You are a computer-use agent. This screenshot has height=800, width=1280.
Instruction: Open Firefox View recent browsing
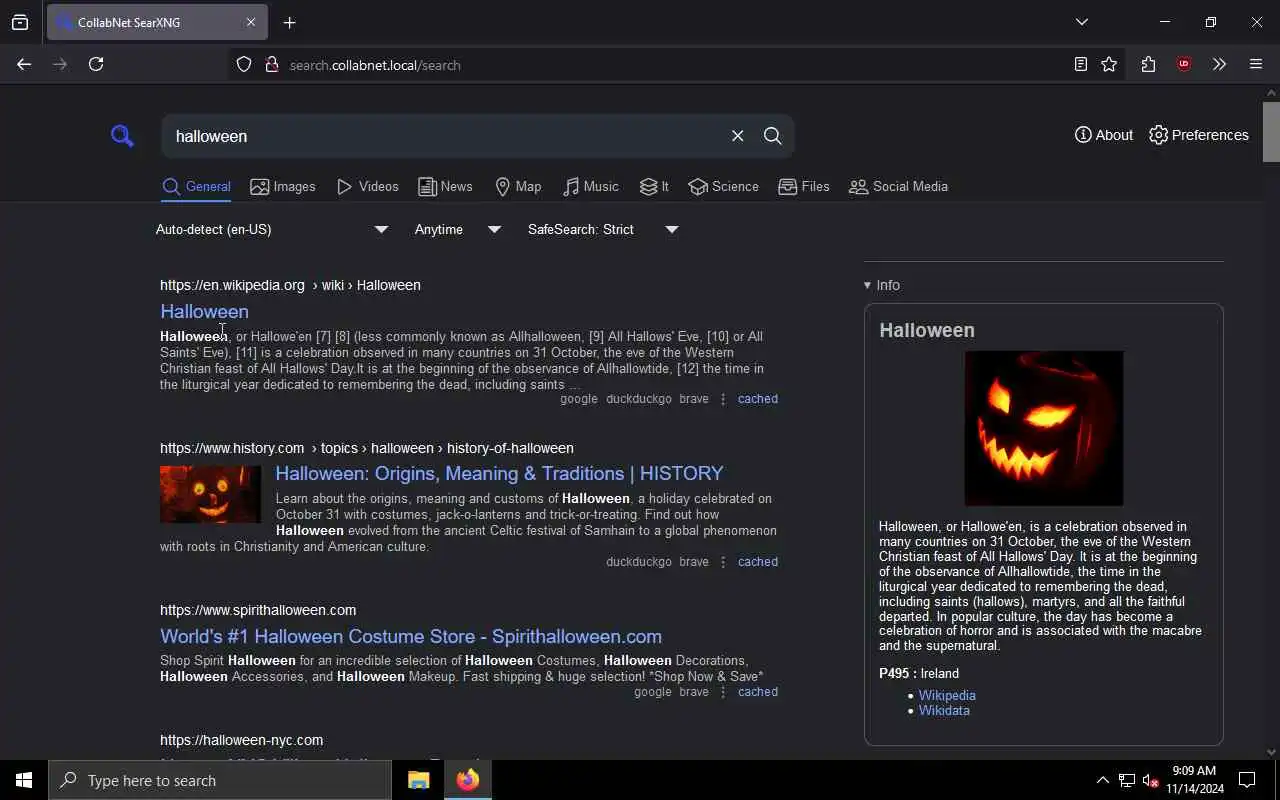pos(20,22)
